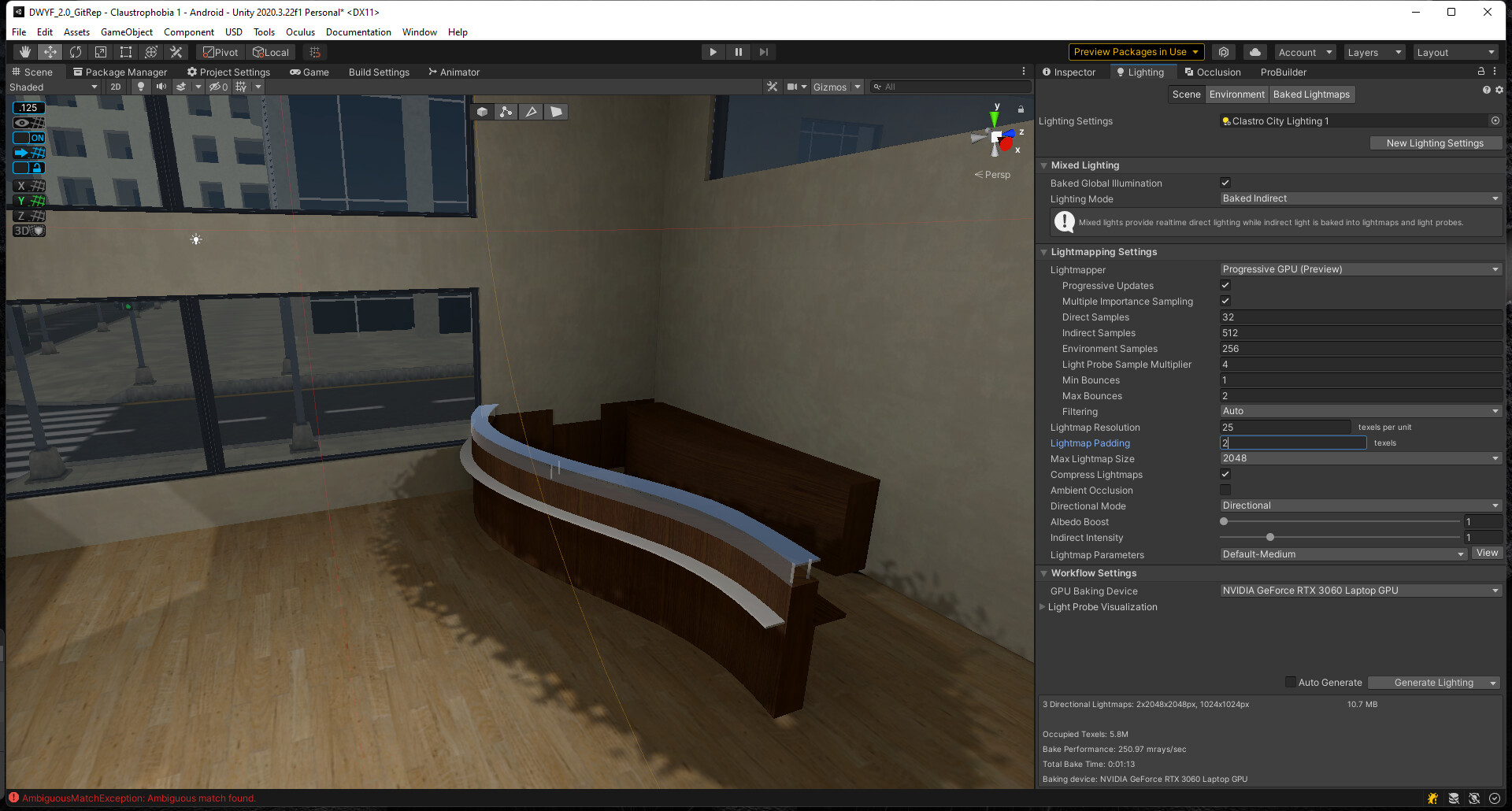Switch to the Baked Lightmaps tab

pyautogui.click(x=1311, y=94)
